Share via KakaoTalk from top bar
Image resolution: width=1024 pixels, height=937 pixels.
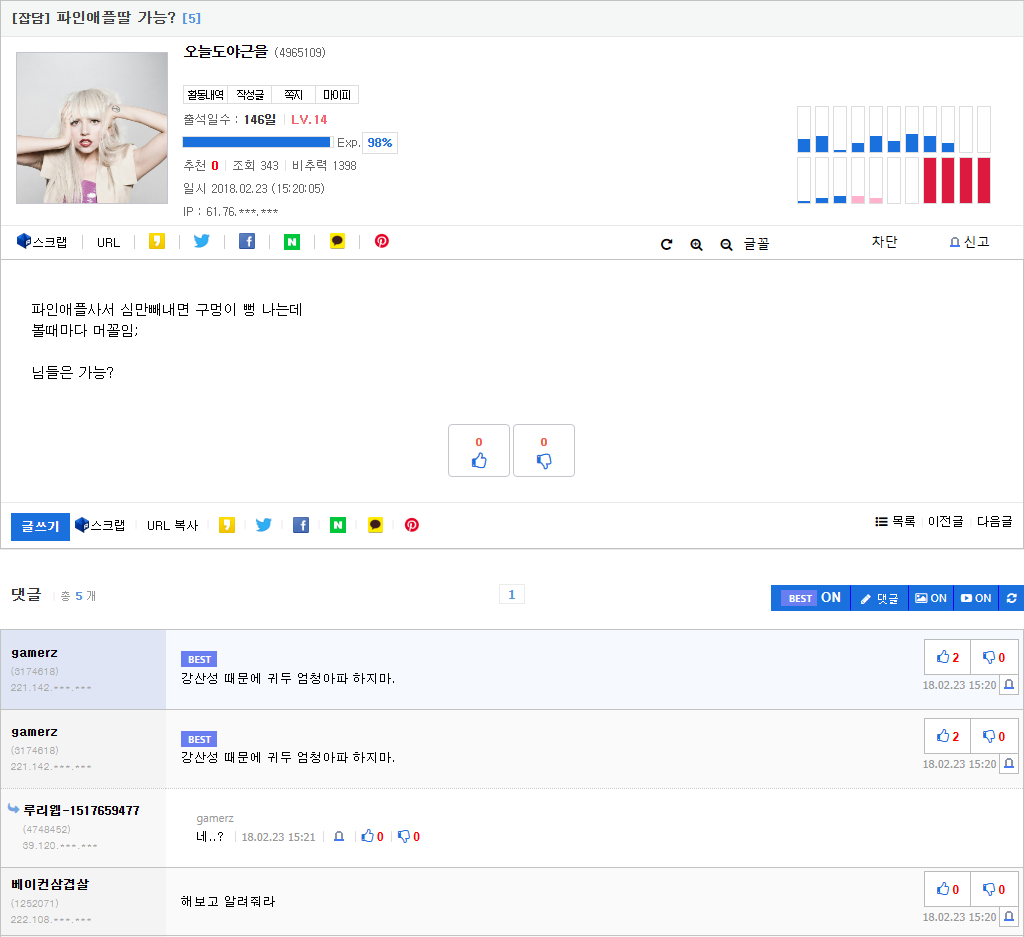[337, 241]
